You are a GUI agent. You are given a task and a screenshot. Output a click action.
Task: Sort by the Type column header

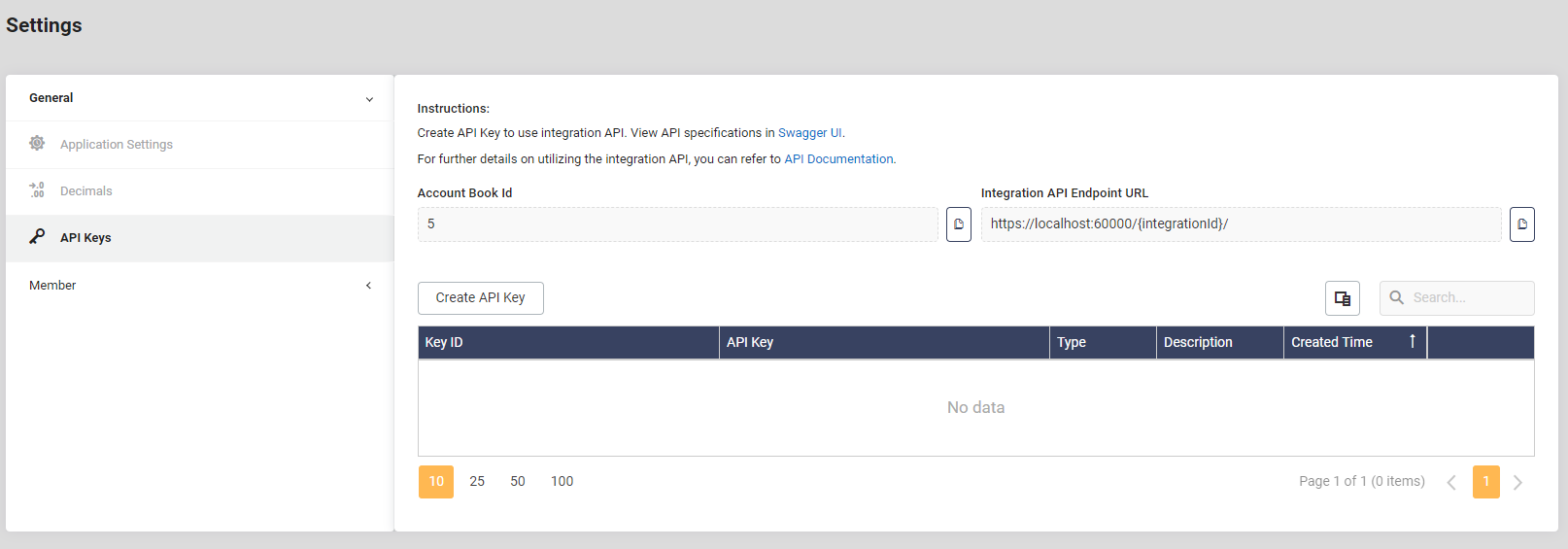(x=1103, y=343)
